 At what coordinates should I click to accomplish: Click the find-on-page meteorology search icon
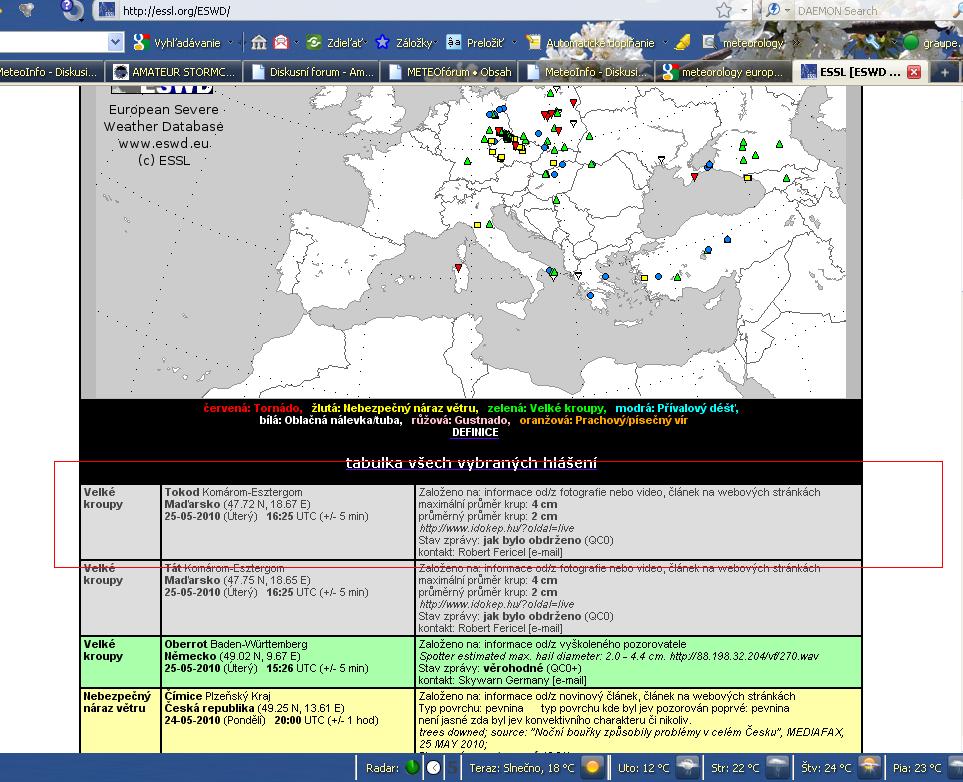coord(710,42)
